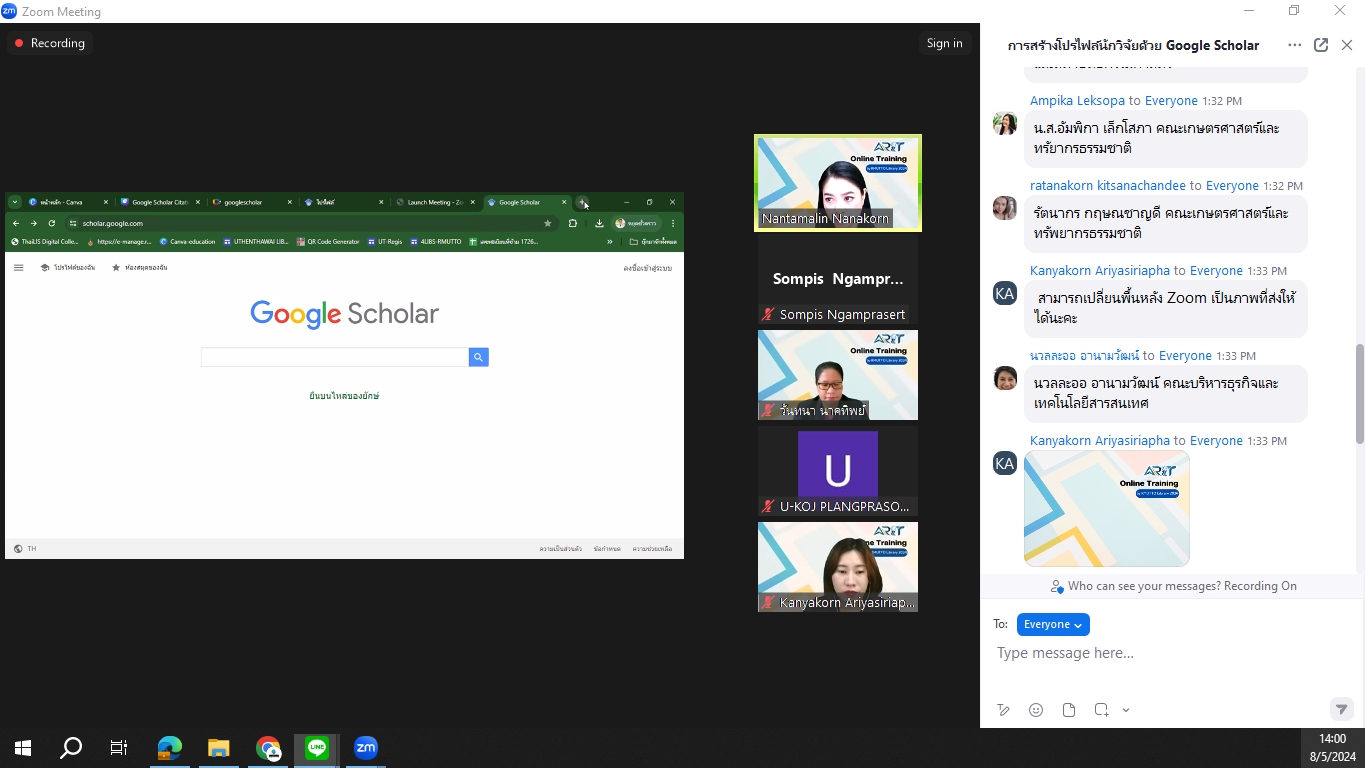This screenshot has height=768, width=1365.
Task: Click the back arrow in shared Chrome
Action: [x=16, y=223]
